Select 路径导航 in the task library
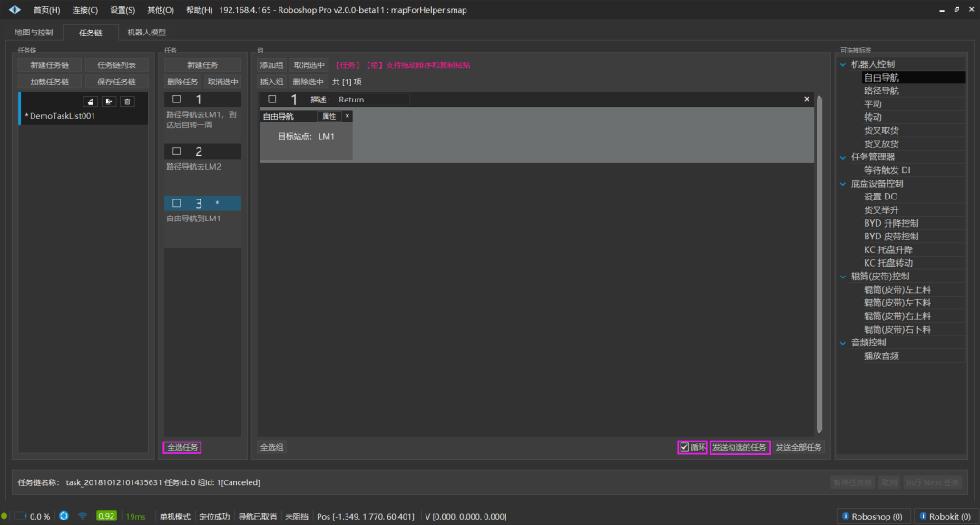 click(881, 90)
